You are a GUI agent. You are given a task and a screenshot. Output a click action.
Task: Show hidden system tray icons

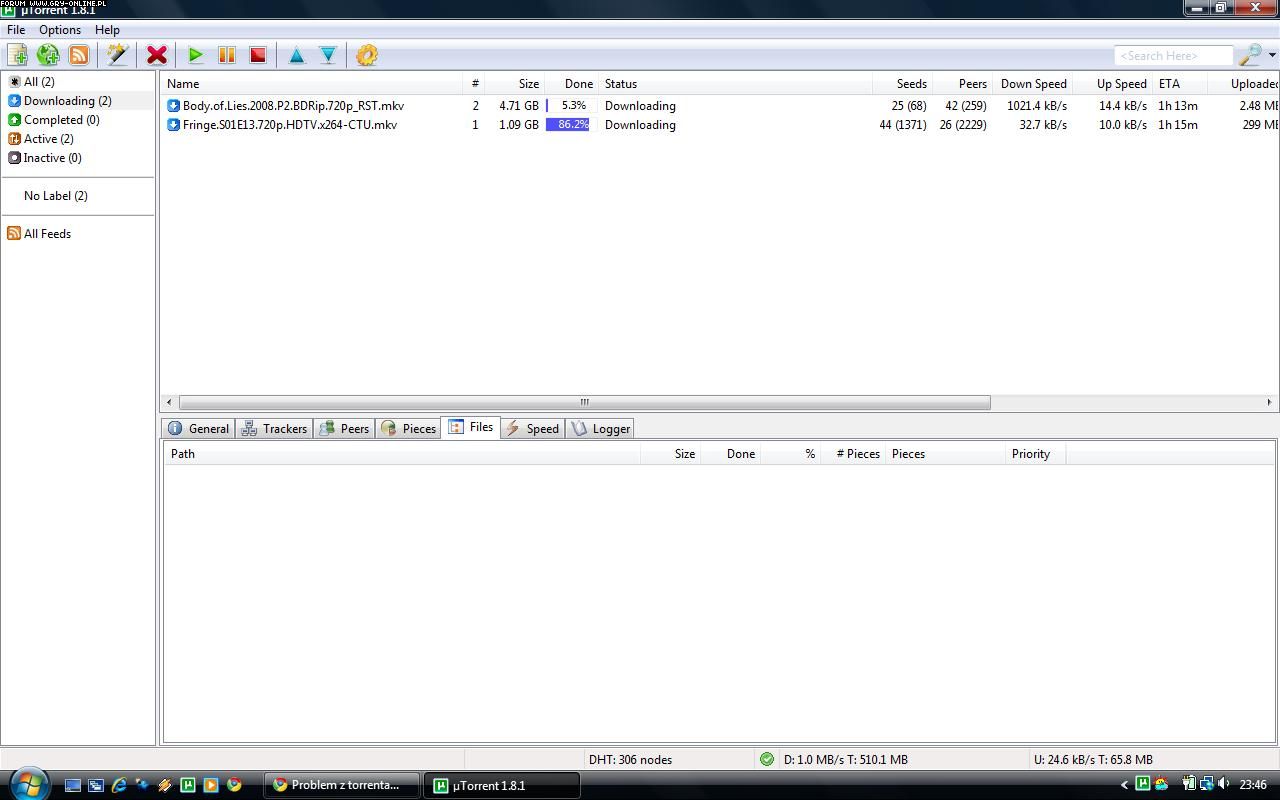point(1124,785)
